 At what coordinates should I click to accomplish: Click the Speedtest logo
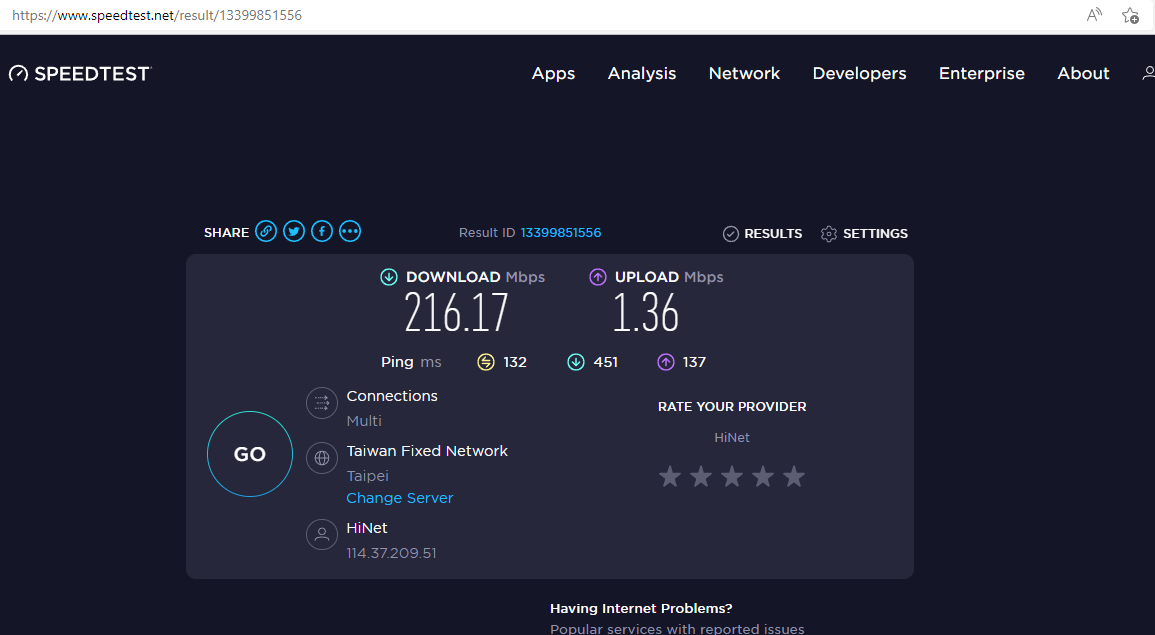coord(80,72)
